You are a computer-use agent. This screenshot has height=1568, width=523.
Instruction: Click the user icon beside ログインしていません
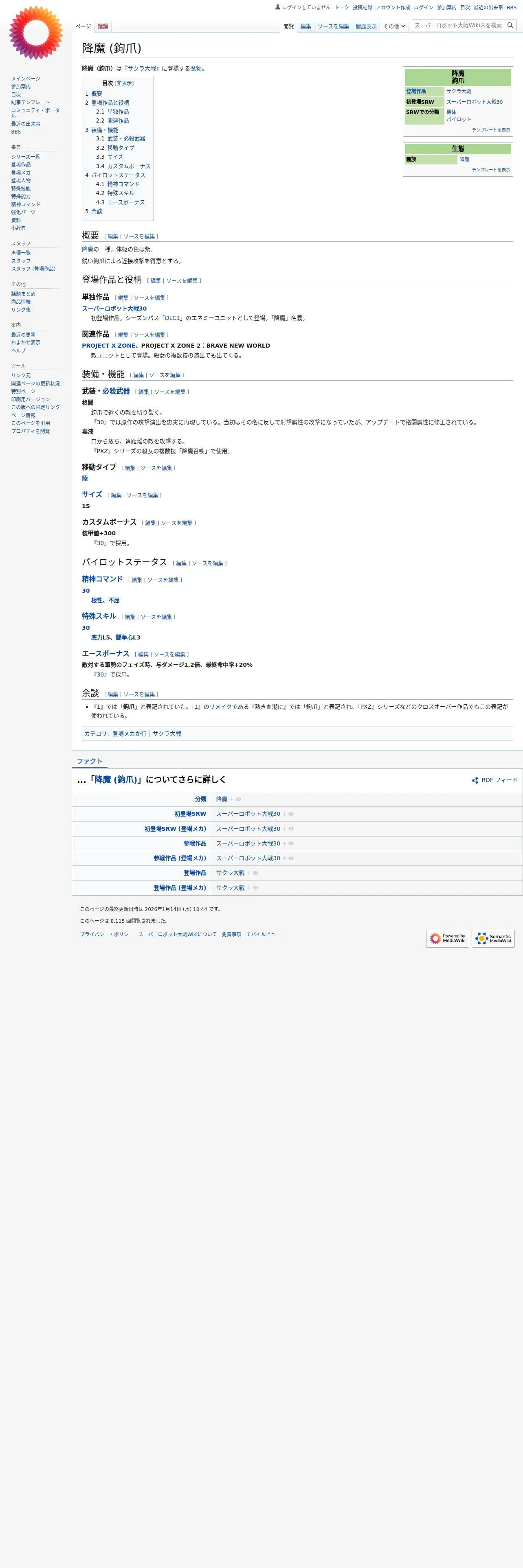pyautogui.click(x=278, y=7)
